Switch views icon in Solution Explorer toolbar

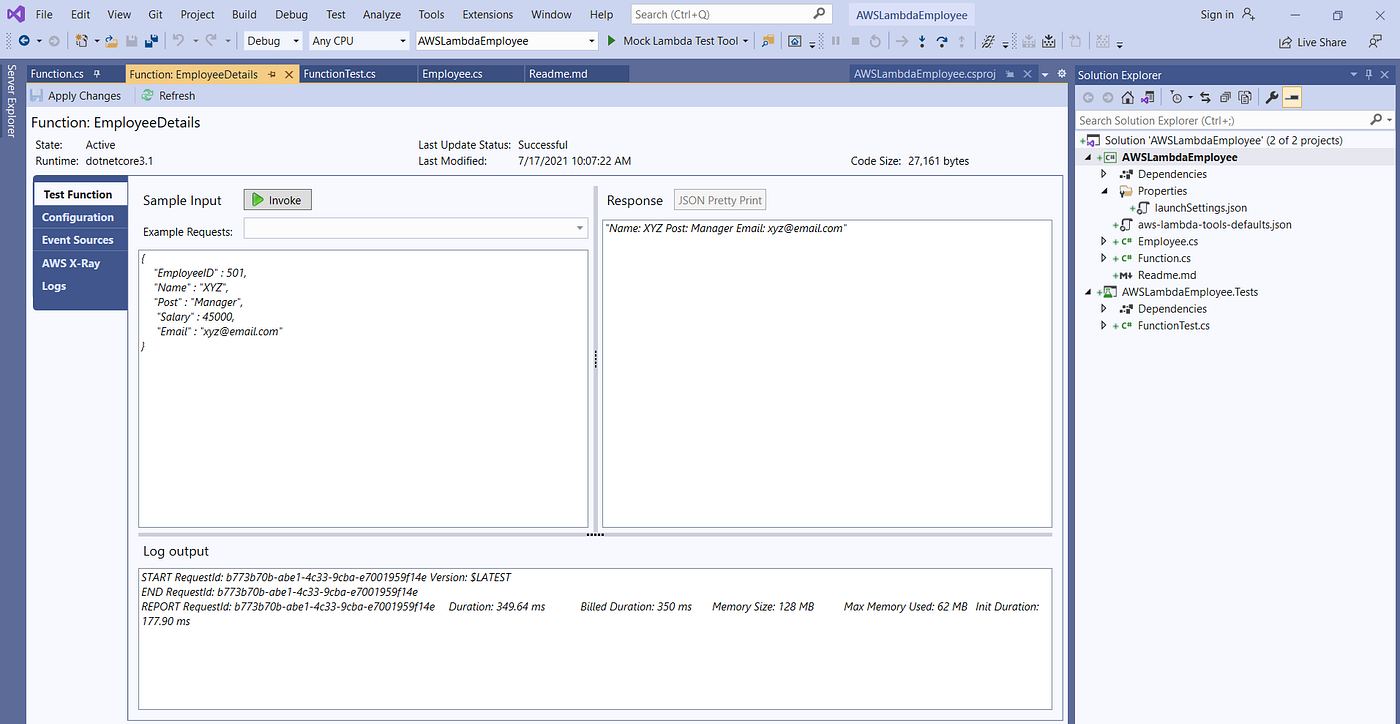click(1148, 97)
